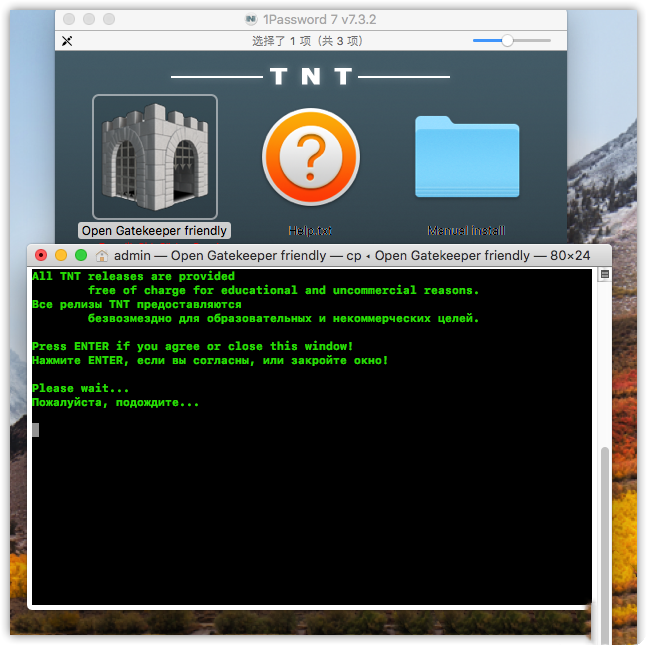Click the Terminal cursor prompt line
647x645 pixels.
point(36,430)
